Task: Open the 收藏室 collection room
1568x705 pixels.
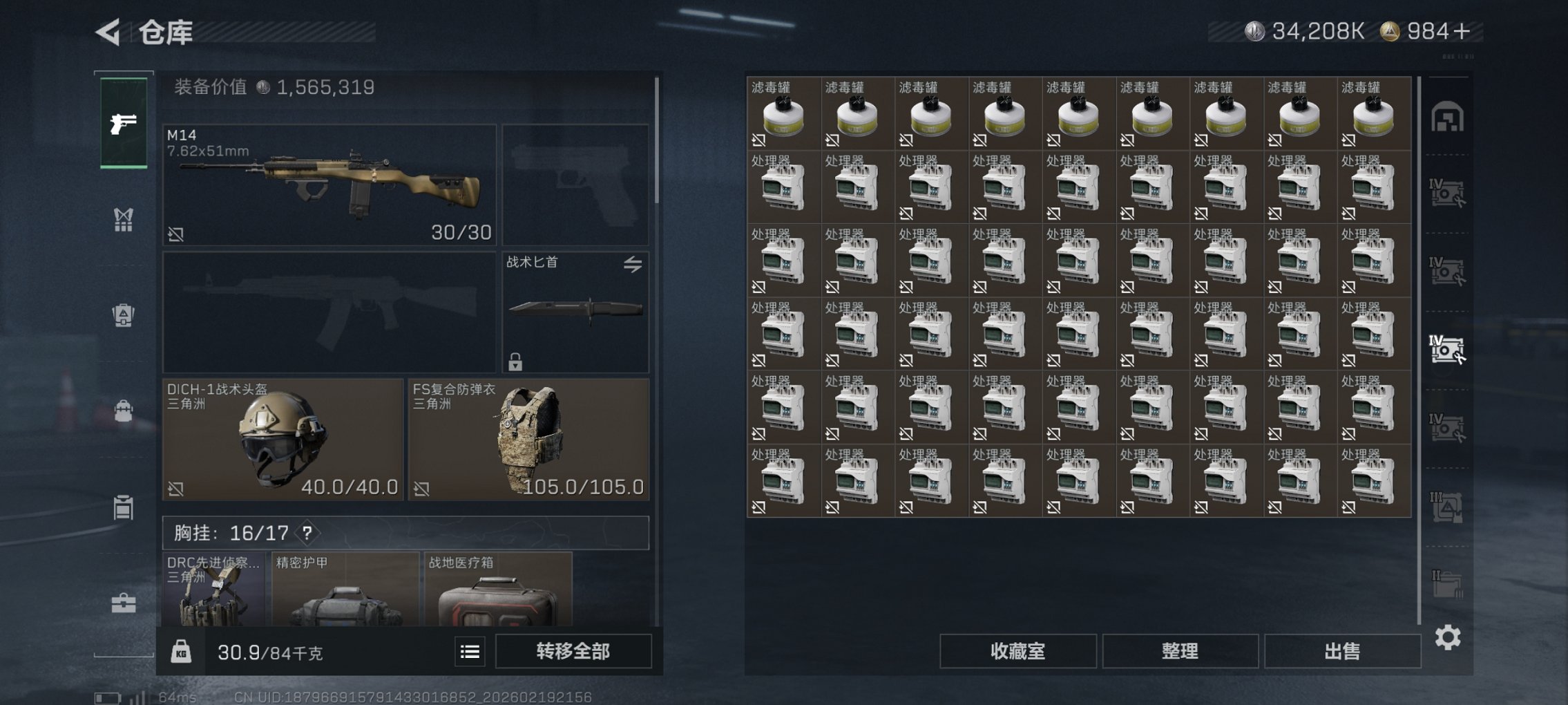Action: pos(1017,651)
